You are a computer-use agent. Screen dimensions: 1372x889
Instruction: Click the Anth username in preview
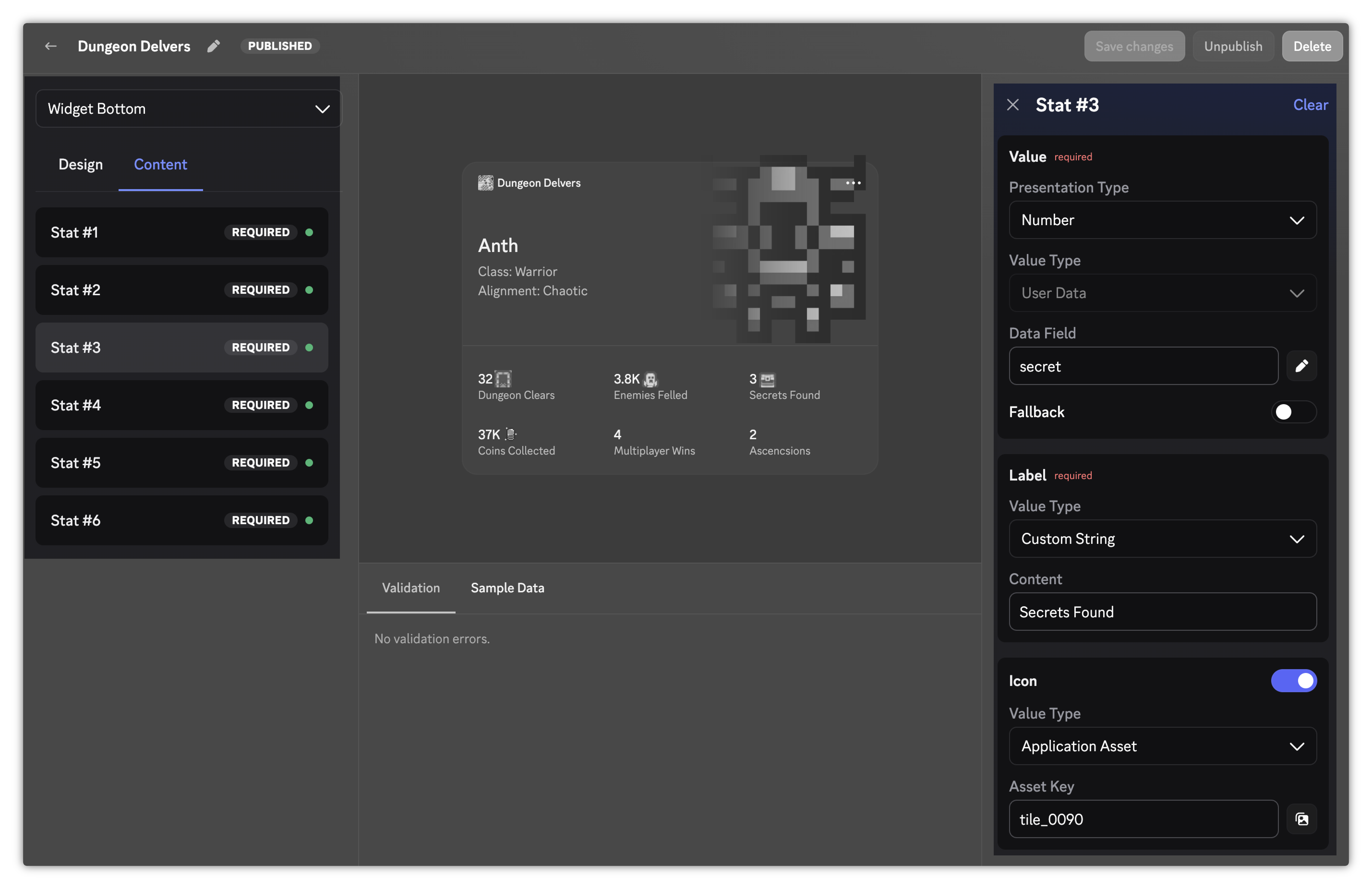[498, 246]
